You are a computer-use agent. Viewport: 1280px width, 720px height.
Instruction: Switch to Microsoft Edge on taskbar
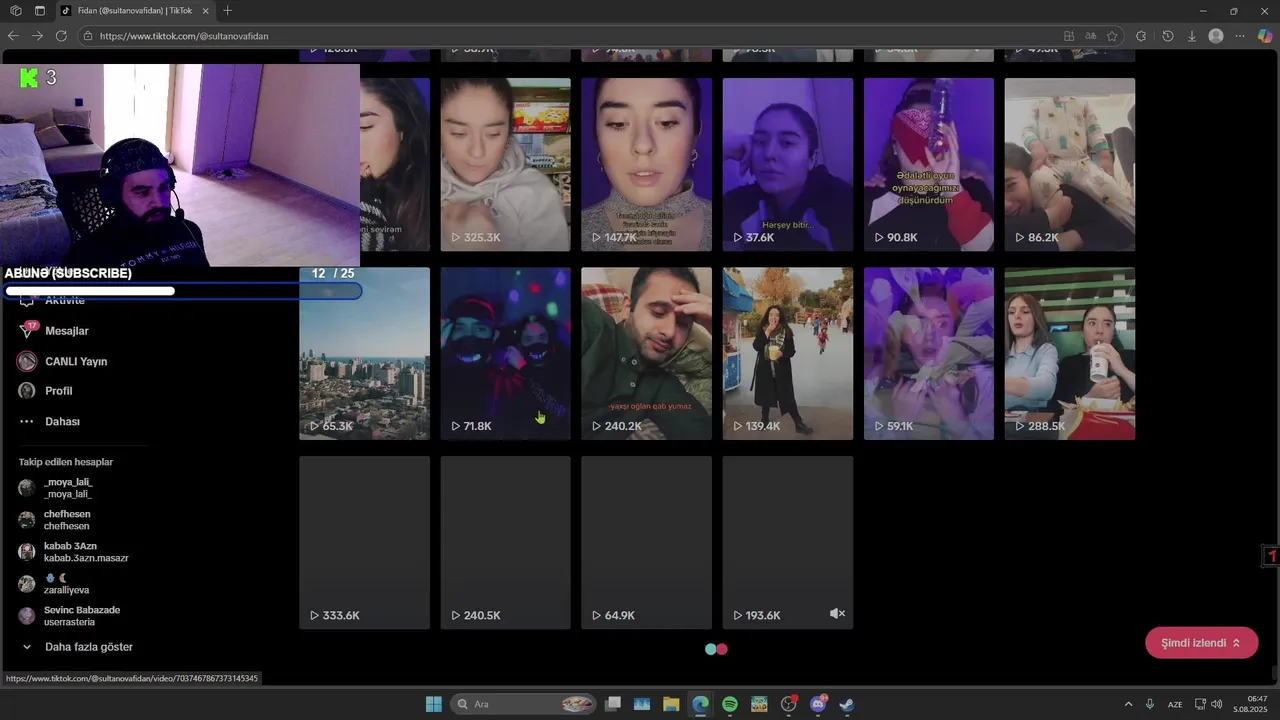700,704
